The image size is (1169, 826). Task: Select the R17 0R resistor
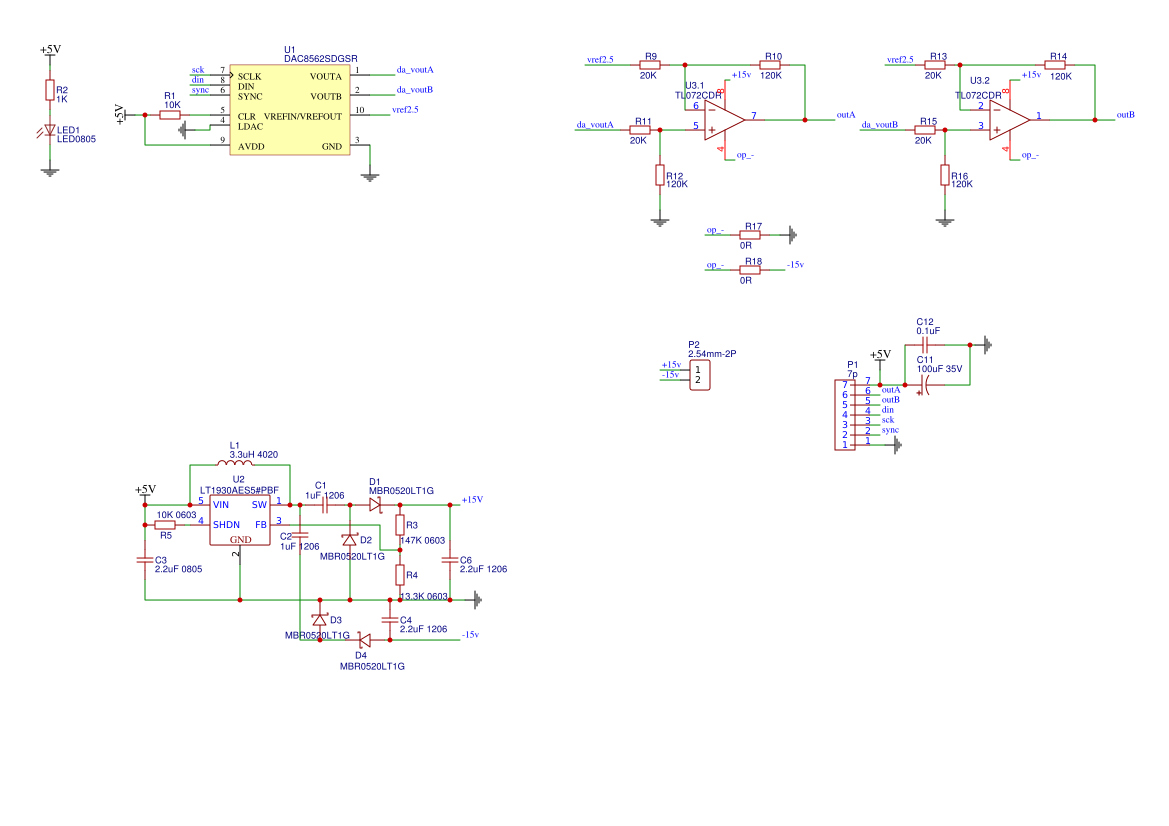click(x=749, y=235)
